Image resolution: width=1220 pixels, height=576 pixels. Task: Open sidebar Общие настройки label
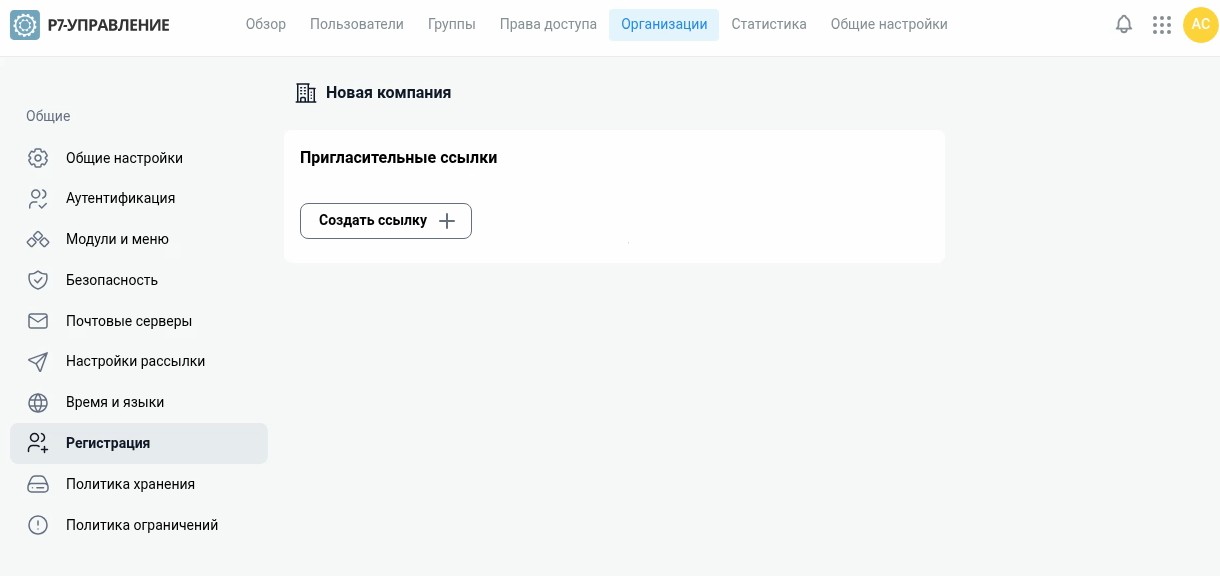(x=124, y=158)
